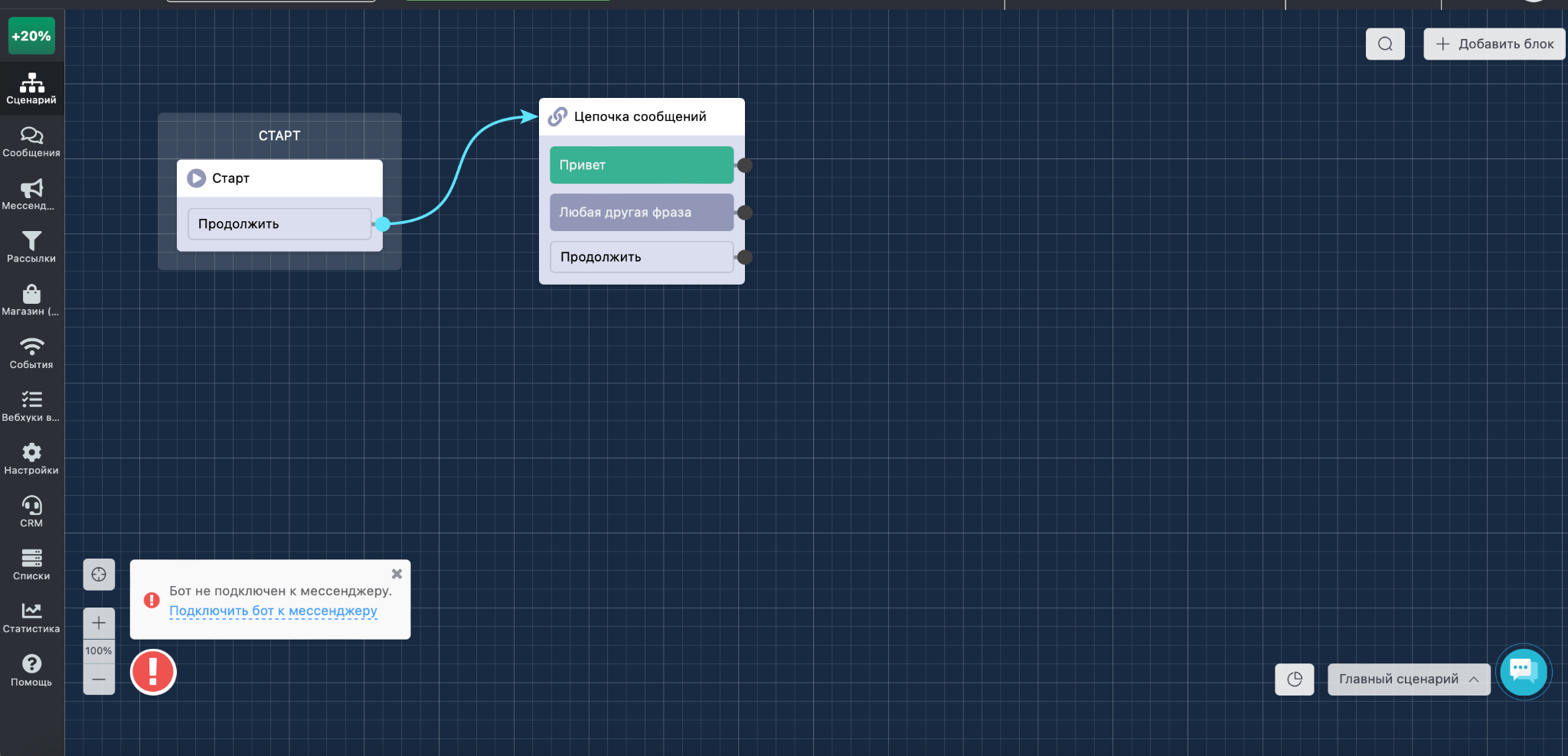
Task: Open the search magnifier in canvas toolbar
Action: point(1385,44)
